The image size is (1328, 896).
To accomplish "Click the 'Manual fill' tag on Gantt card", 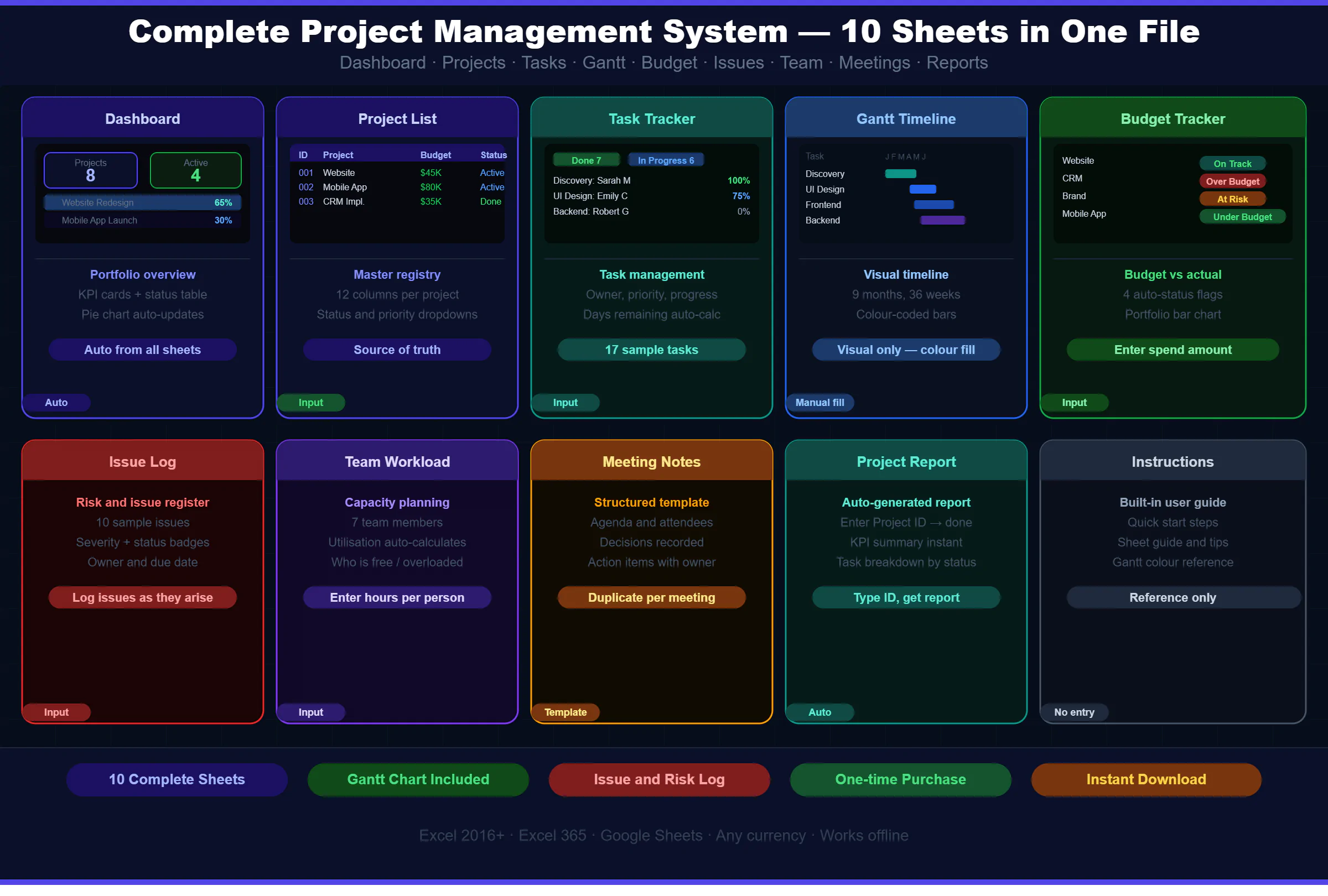I will (x=819, y=403).
